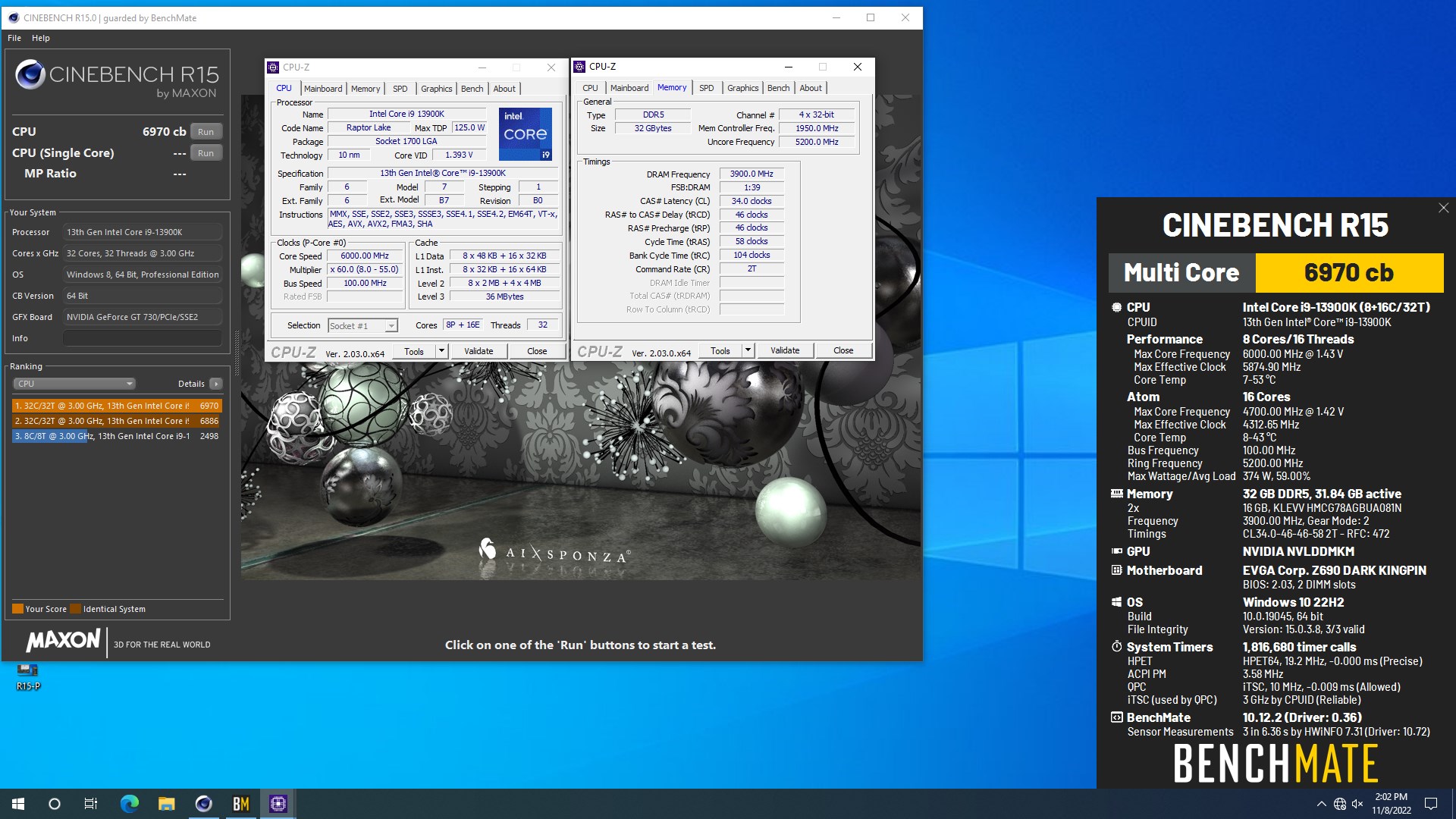Click the MAXON logo at bottom left
Screen dimensions: 1456x819
pos(63,641)
